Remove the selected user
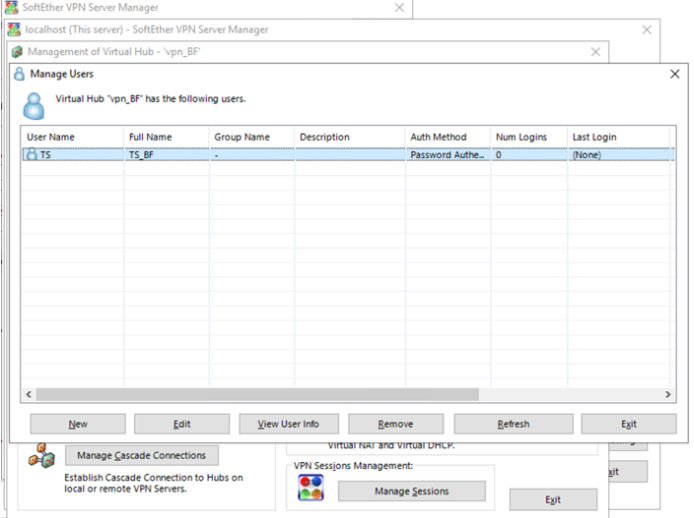This screenshot has width=694, height=518. tap(395, 424)
